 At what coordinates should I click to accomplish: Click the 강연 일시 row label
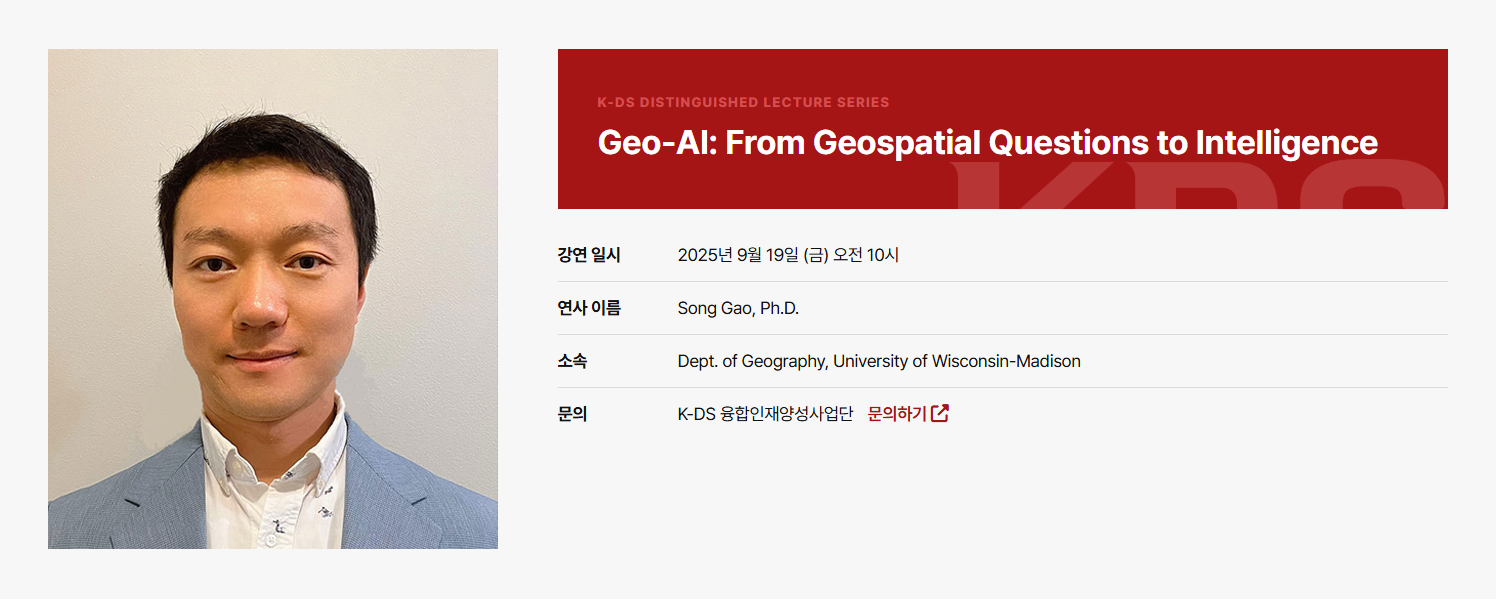coord(589,255)
